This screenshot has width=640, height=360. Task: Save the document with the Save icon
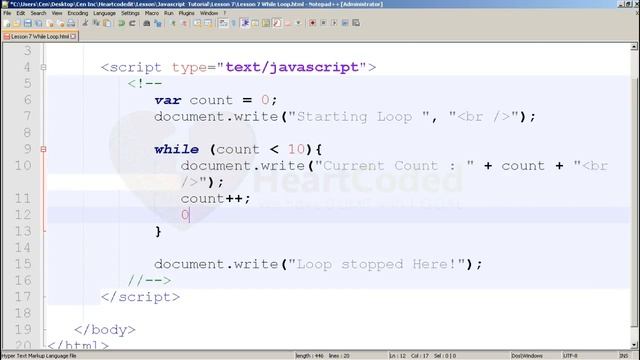coord(28,23)
